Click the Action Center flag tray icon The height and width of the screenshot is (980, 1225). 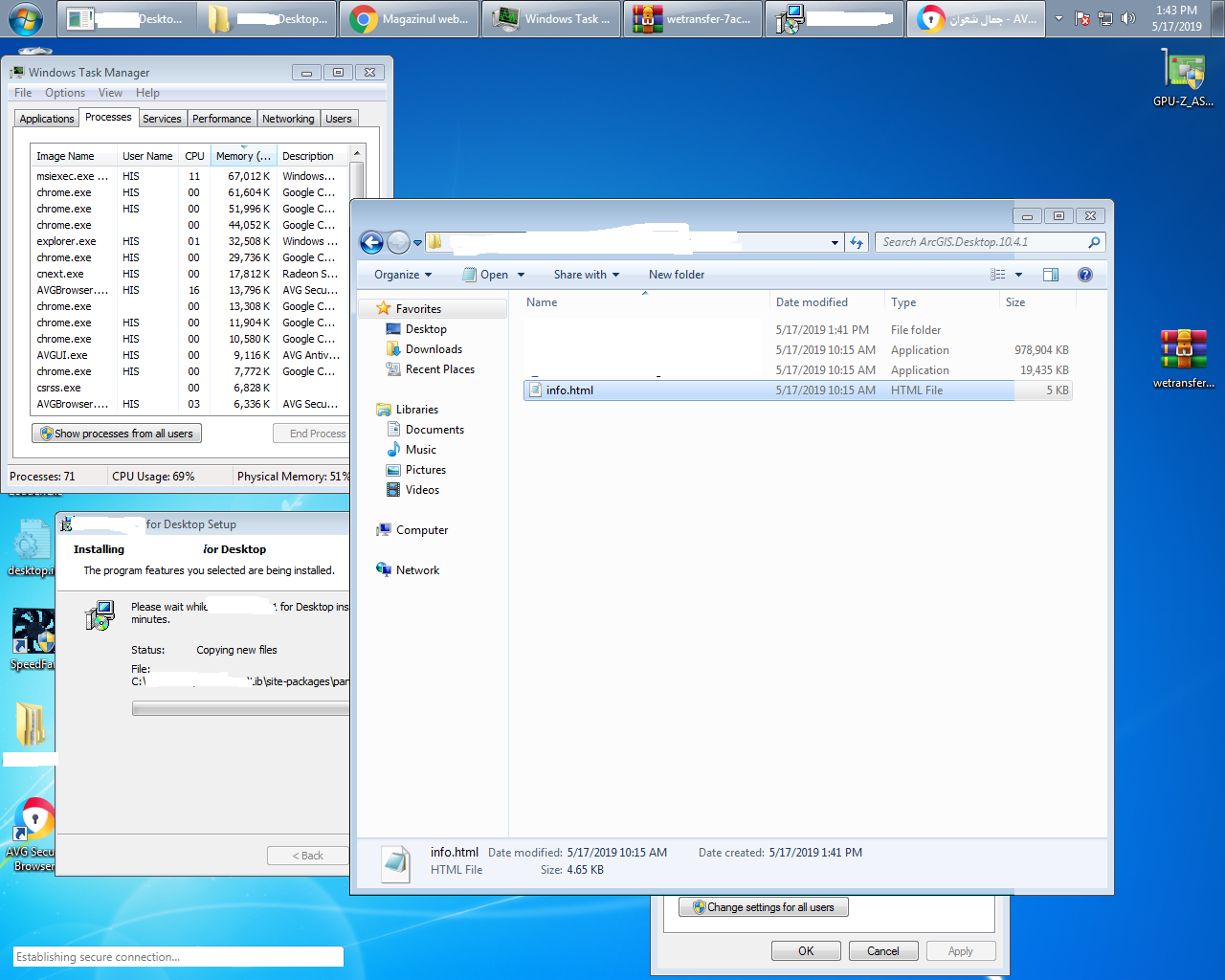click(1082, 18)
